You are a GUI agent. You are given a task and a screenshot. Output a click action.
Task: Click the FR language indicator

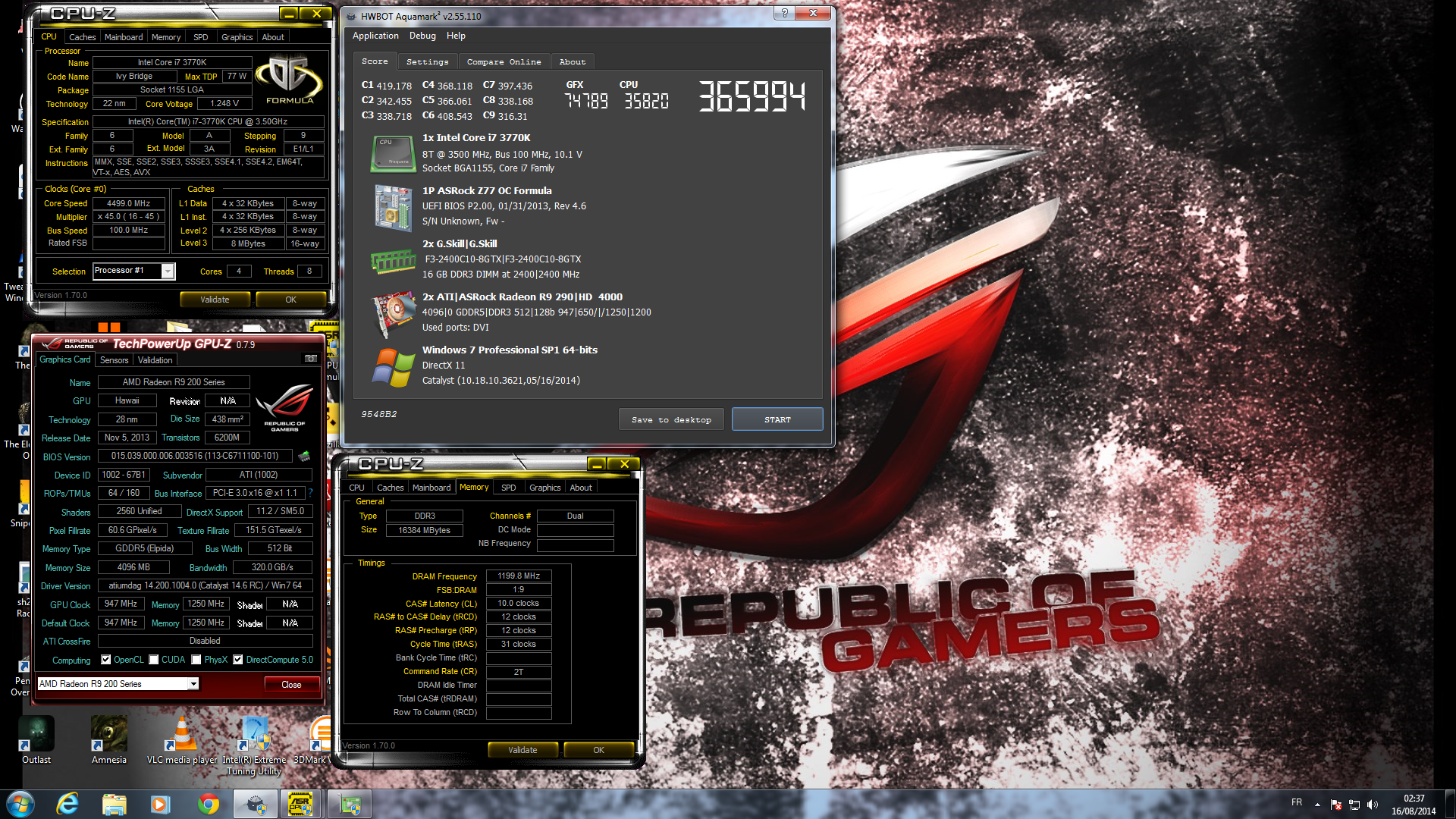tap(1297, 802)
